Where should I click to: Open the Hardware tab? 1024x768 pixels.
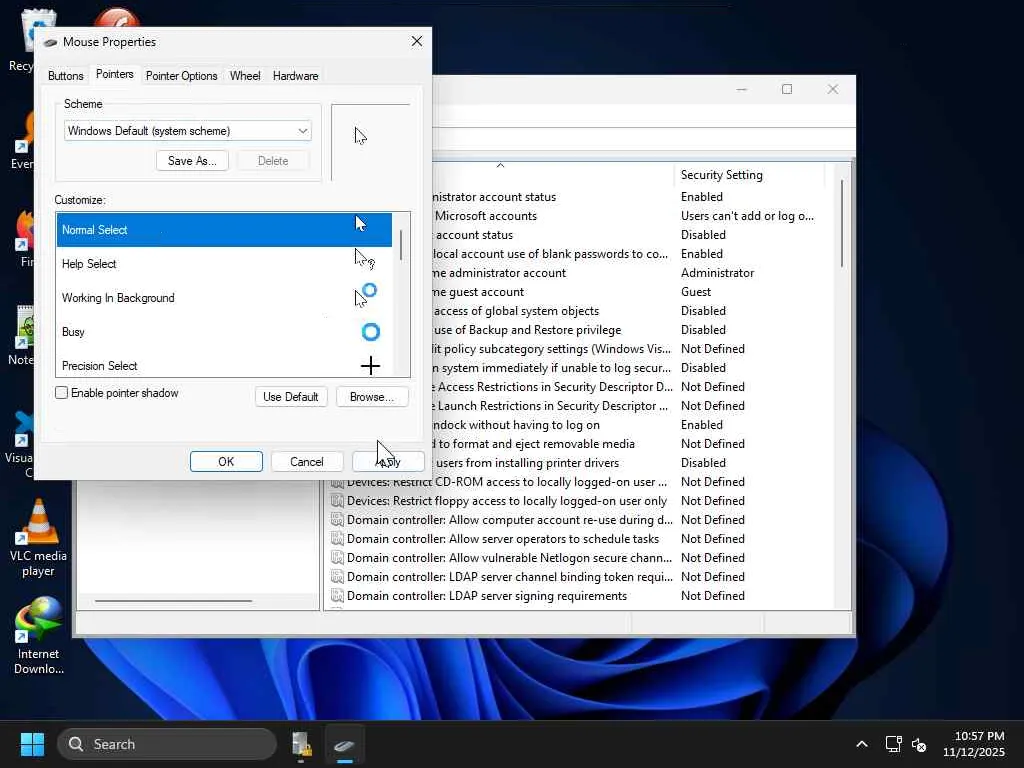[x=295, y=76]
